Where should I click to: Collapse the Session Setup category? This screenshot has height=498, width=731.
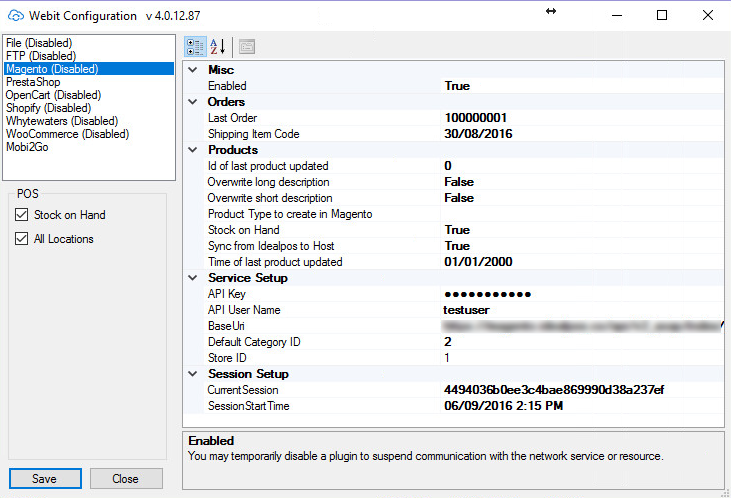pyautogui.click(x=193, y=374)
